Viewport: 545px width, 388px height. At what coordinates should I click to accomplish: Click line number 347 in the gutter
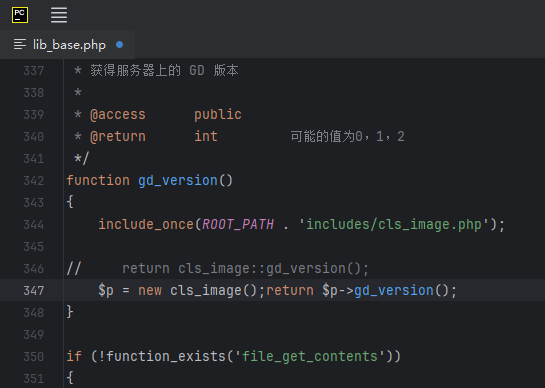tap(34, 291)
